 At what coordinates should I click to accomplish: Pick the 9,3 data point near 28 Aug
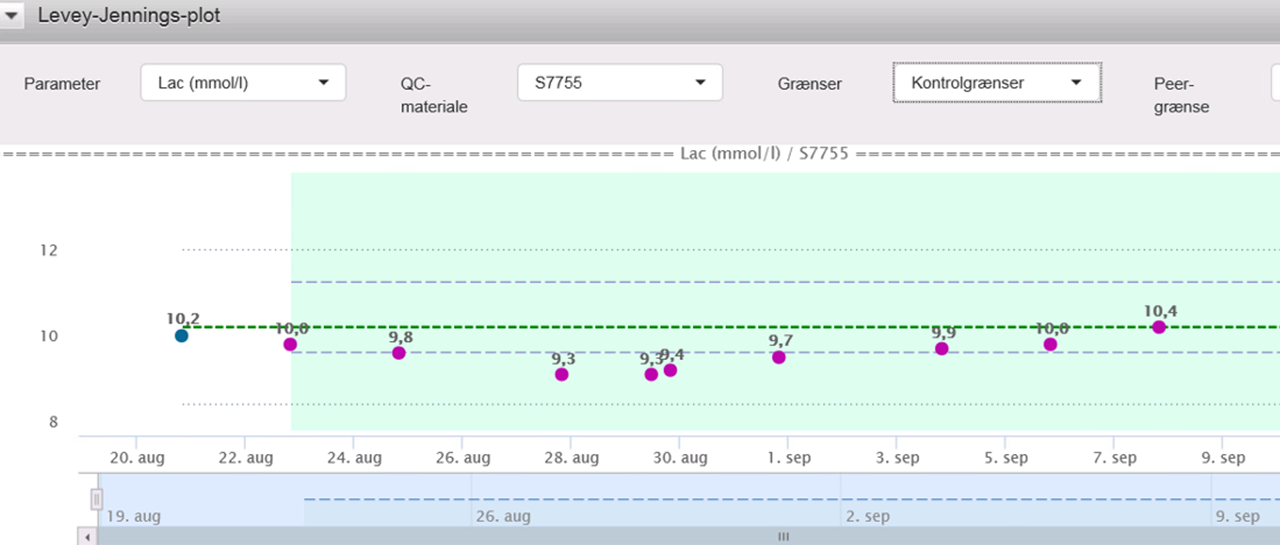click(x=562, y=374)
